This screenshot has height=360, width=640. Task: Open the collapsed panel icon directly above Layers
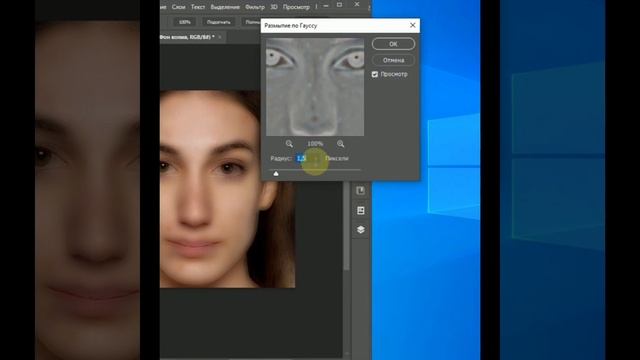coord(360,210)
